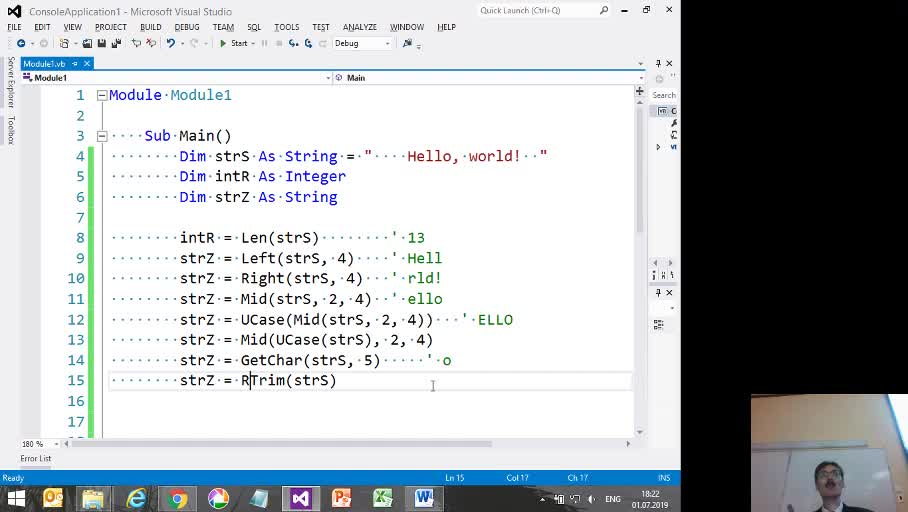This screenshot has height=512, width=908.
Task: Undo the last edit
Action: point(170,43)
